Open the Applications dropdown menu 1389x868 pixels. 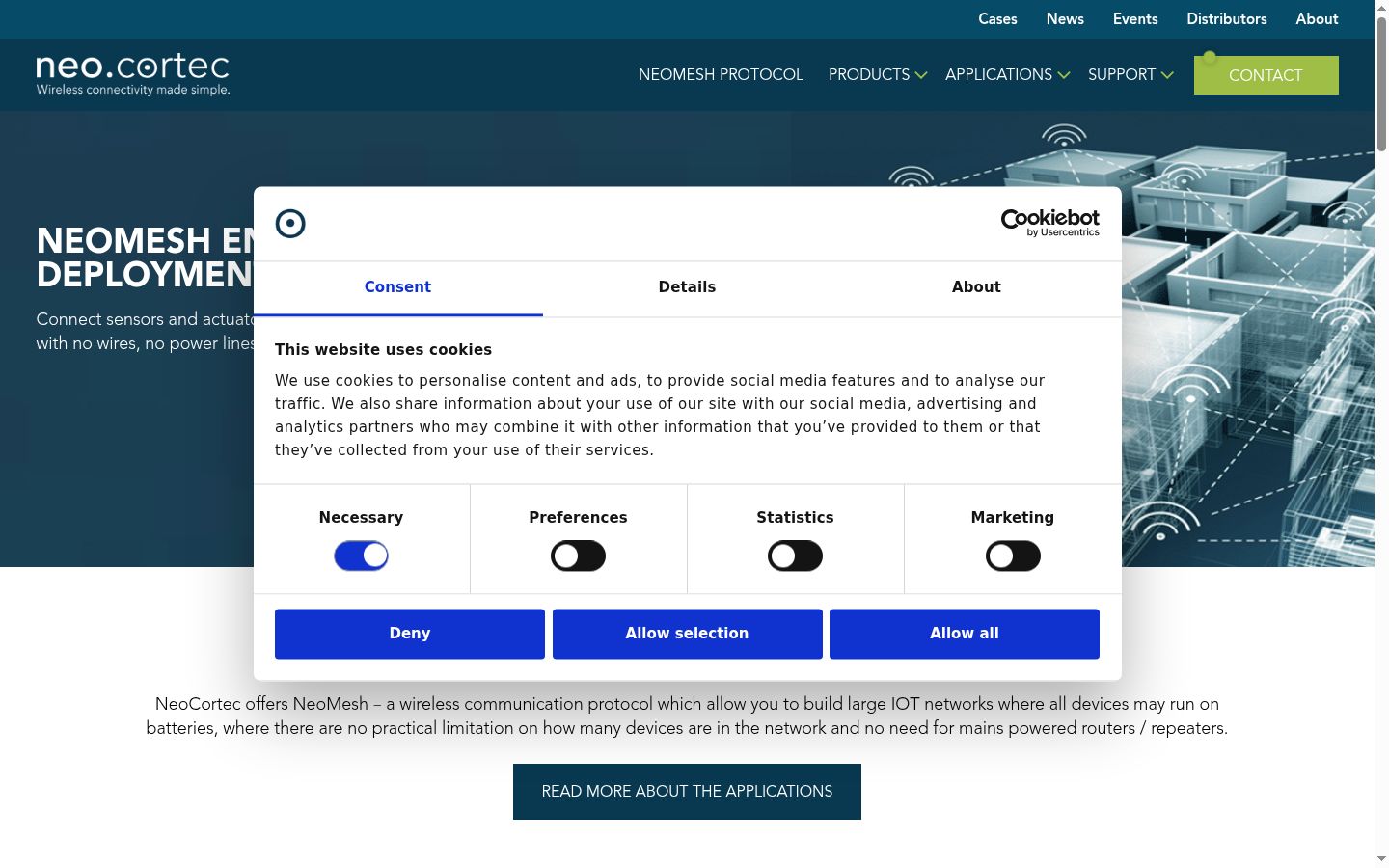(1007, 75)
